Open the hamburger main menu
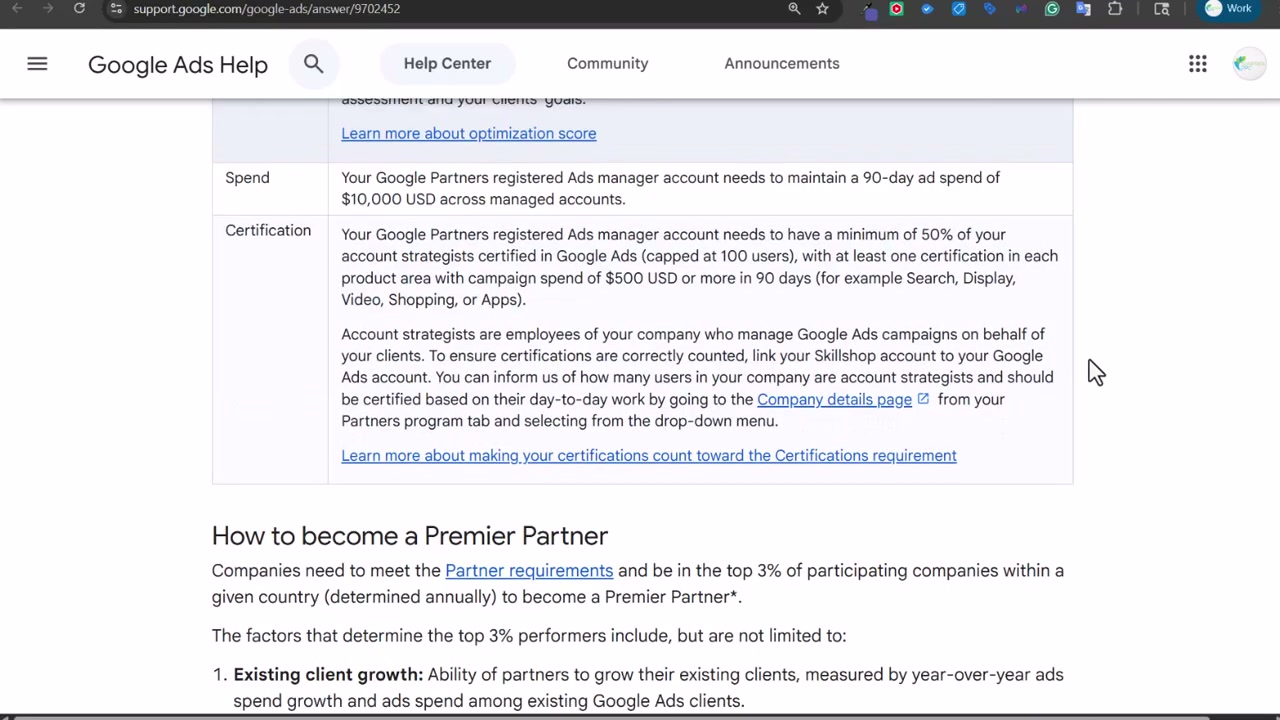 click(37, 64)
